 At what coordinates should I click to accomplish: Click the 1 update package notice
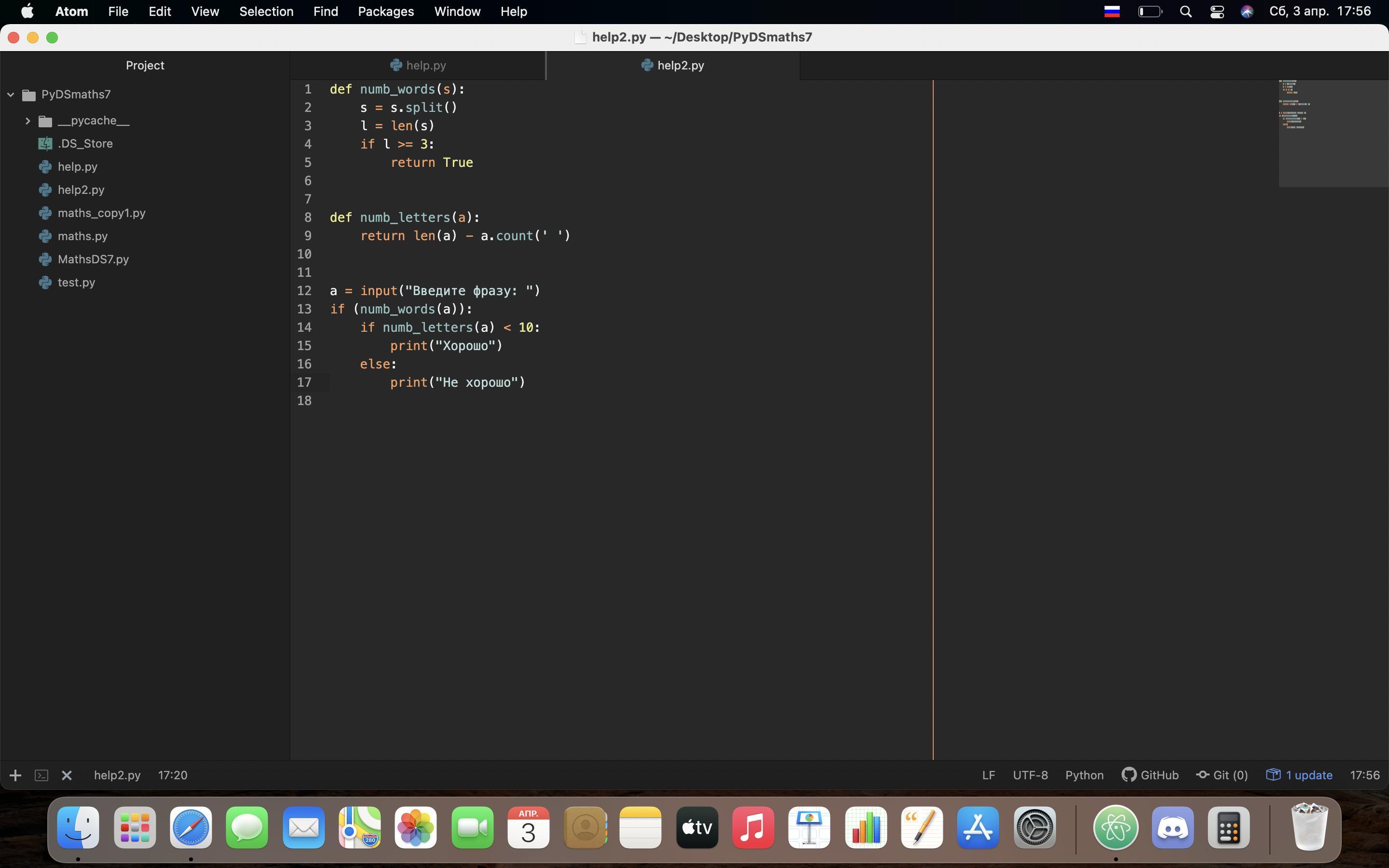click(1299, 775)
